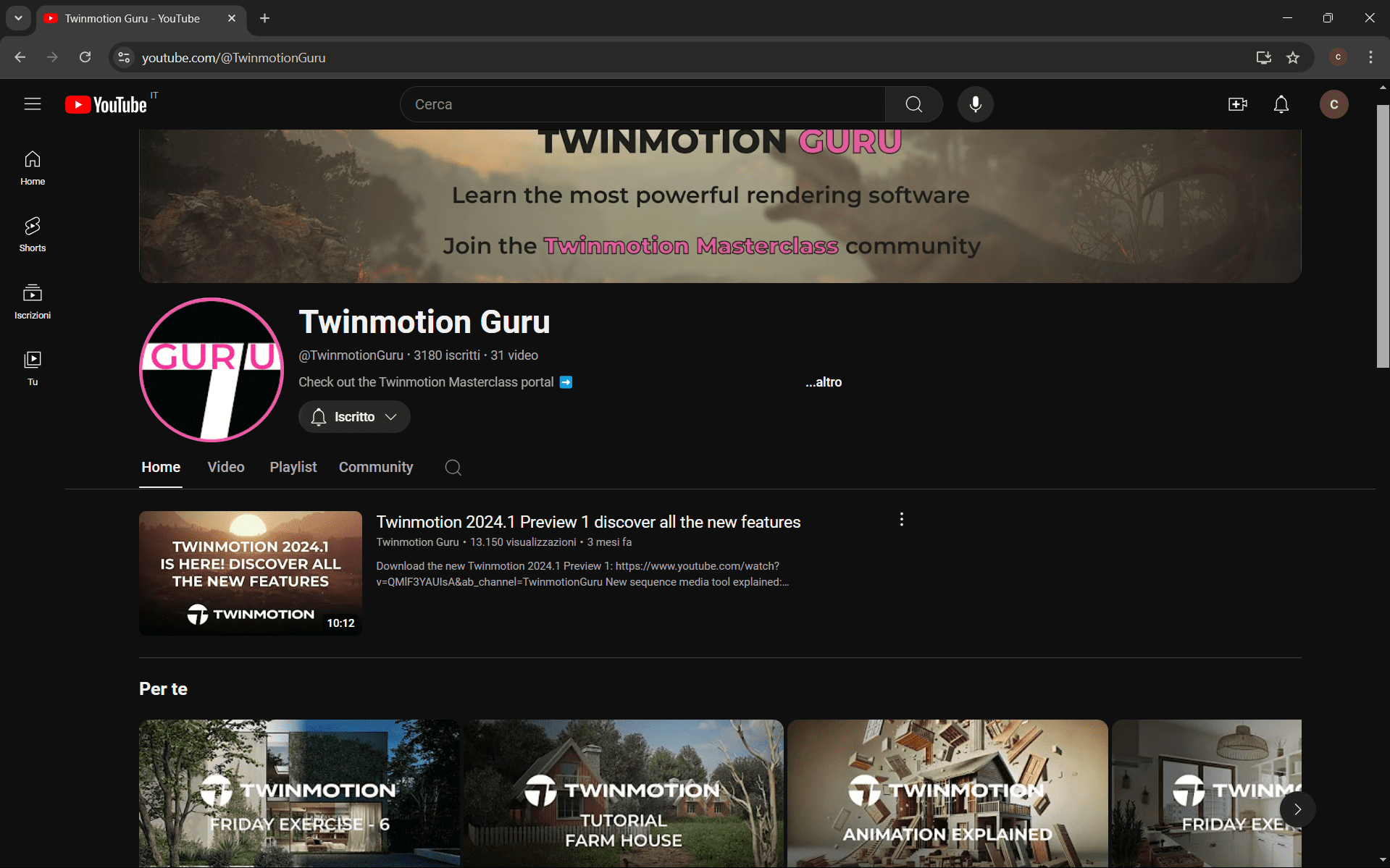Open the tab search dropdown arrow in Chrome

click(x=18, y=18)
